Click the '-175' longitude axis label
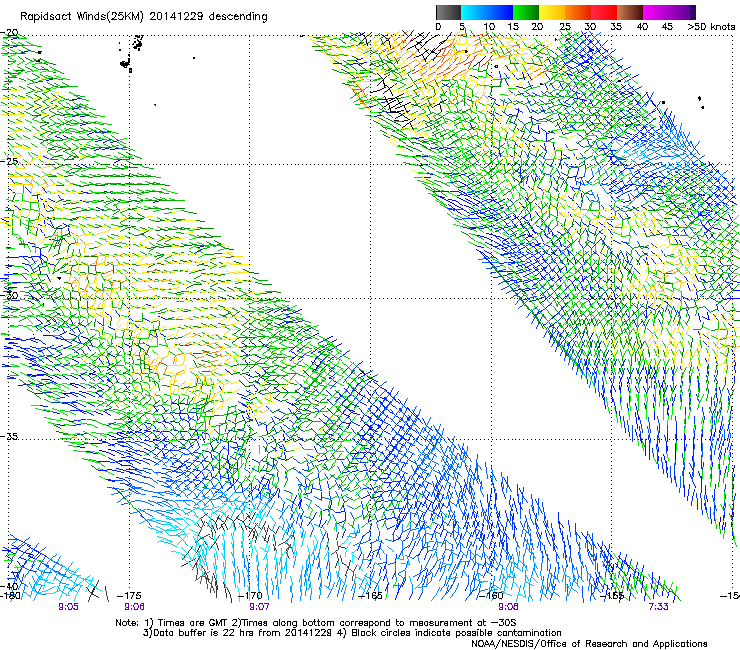This screenshot has height=650, width=740. (129, 596)
